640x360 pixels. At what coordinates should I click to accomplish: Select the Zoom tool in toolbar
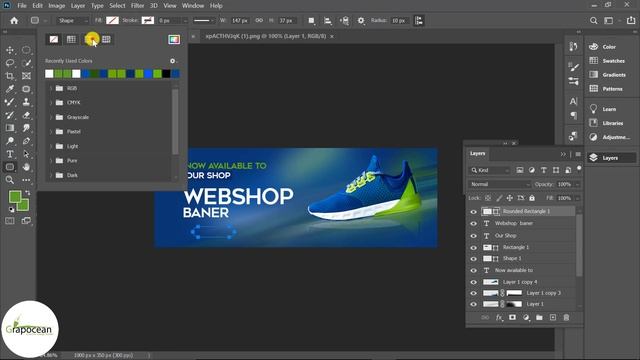pos(10,180)
